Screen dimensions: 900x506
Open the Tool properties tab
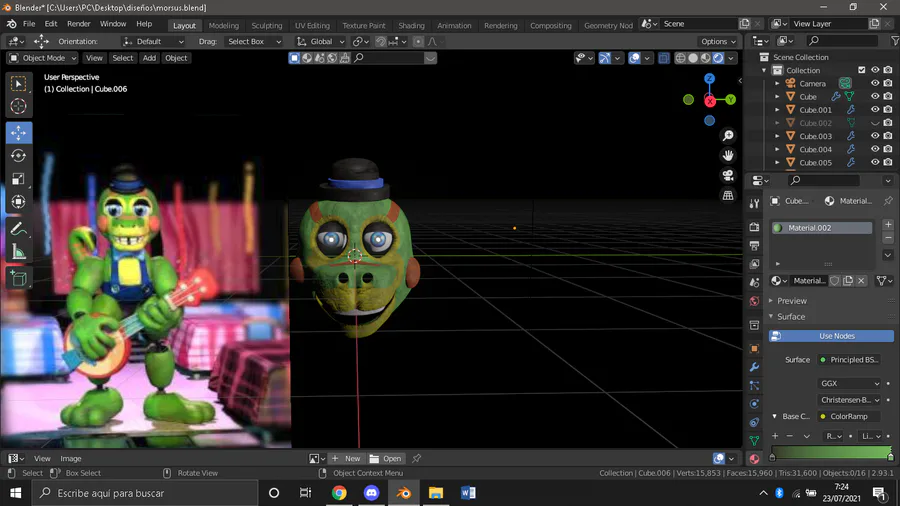tap(754, 204)
